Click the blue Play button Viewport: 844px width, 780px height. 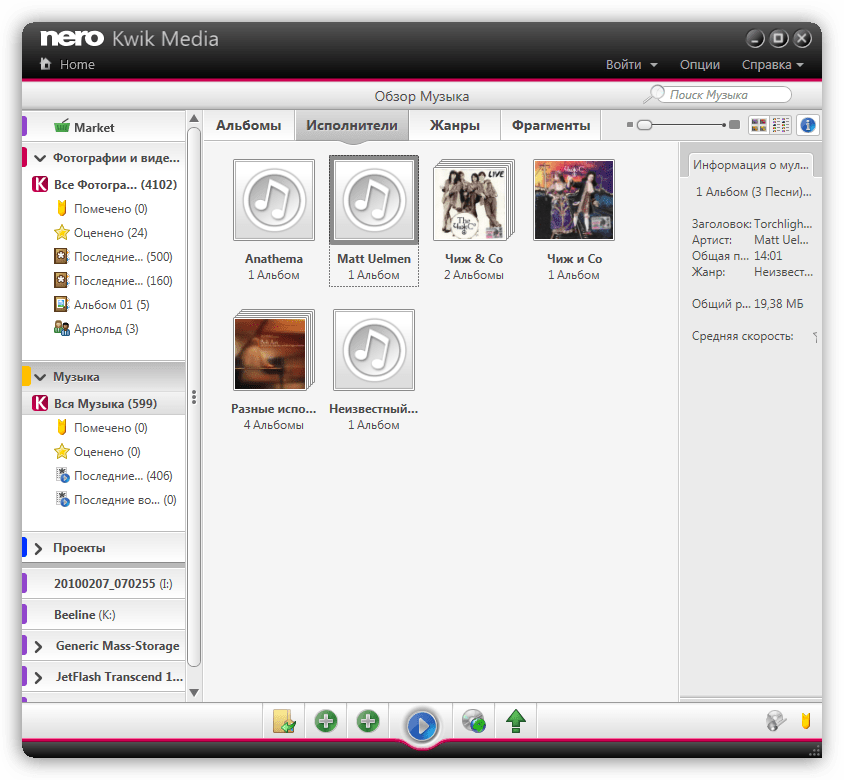tap(422, 724)
